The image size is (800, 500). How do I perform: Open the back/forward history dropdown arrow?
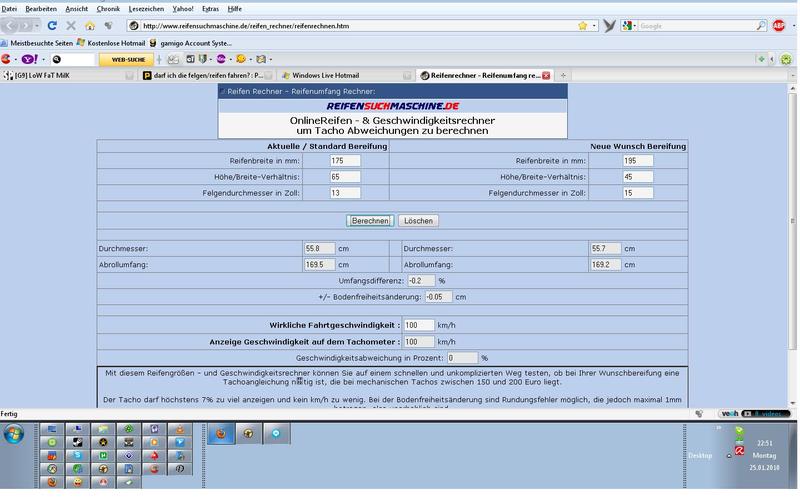tap(37, 26)
